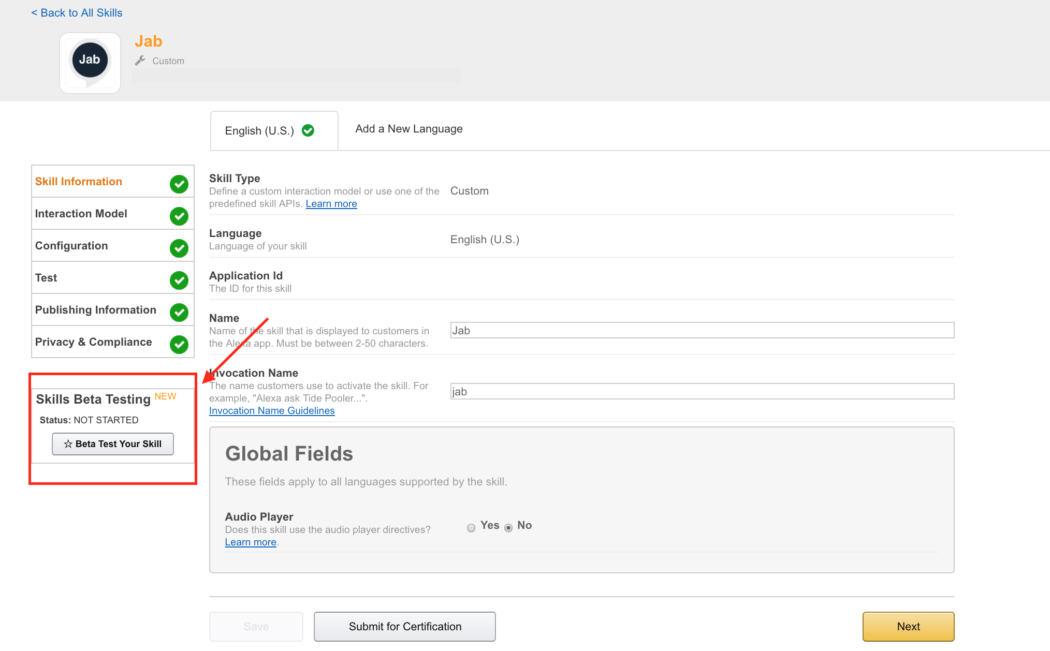Click the Custom skill type value
Viewport: 1050px width, 651px height.
point(469,191)
